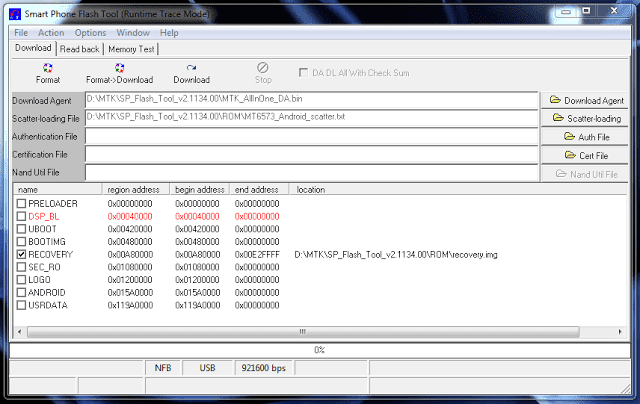Viewport: 640px width, 404px height.
Task: Check the UBOOT partition checkbox
Action: (x=22, y=229)
